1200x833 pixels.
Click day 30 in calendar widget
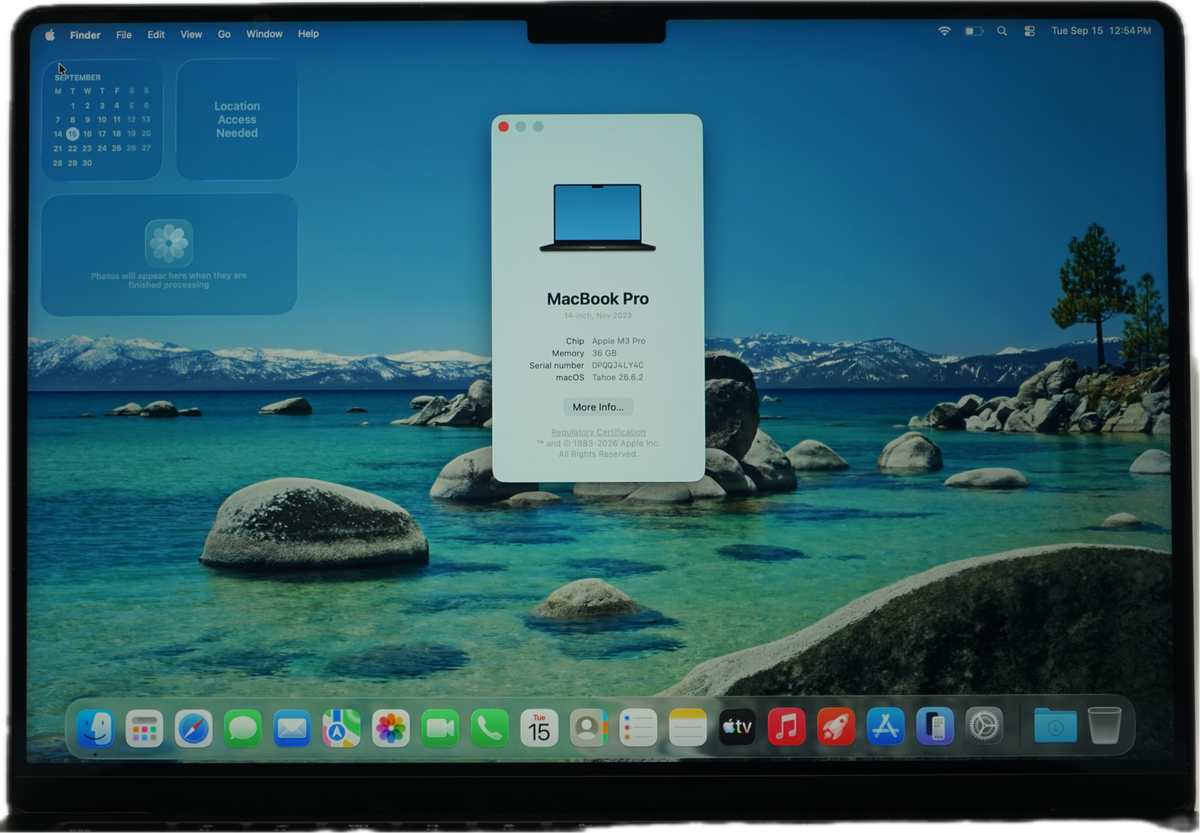tap(87, 163)
